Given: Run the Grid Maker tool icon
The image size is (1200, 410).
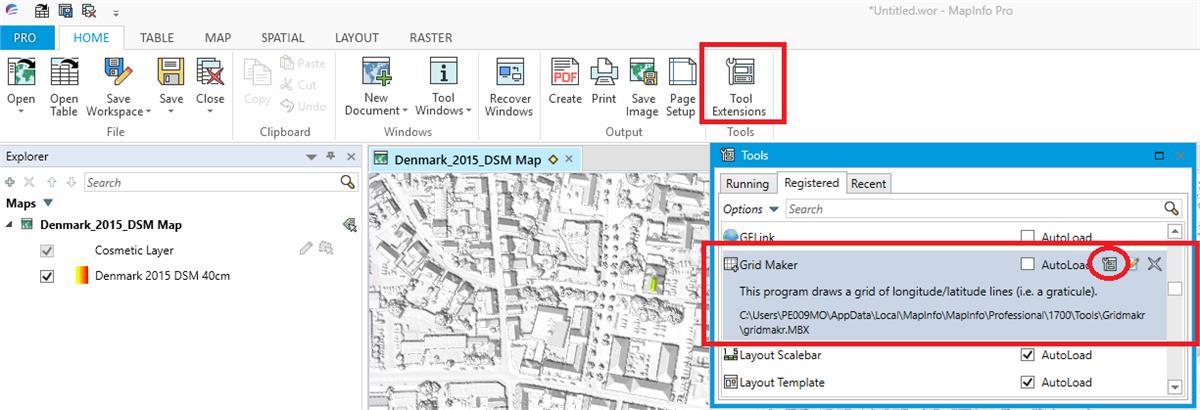Looking at the screenshot, I should coord(1109,265).
